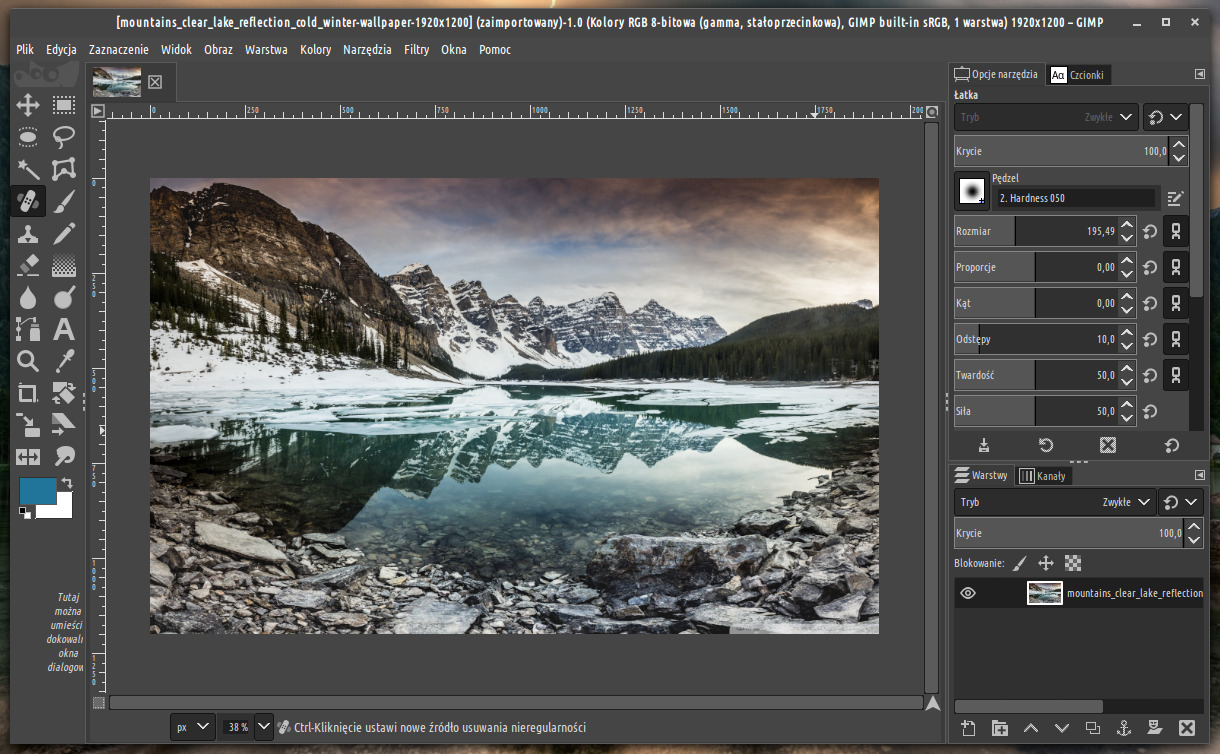Select the Color Picker eyedropper tool
This screenshot has width=1220, height=754.
(x=64, y=361)
